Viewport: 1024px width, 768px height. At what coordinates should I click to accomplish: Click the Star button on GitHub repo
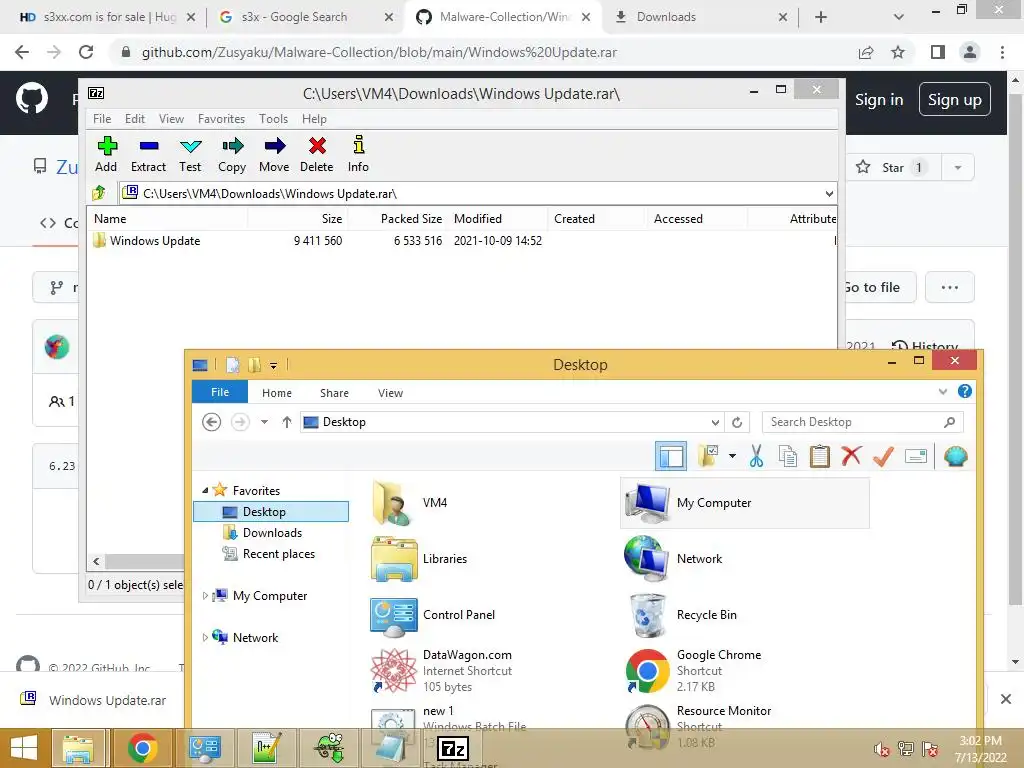[893, 167]
